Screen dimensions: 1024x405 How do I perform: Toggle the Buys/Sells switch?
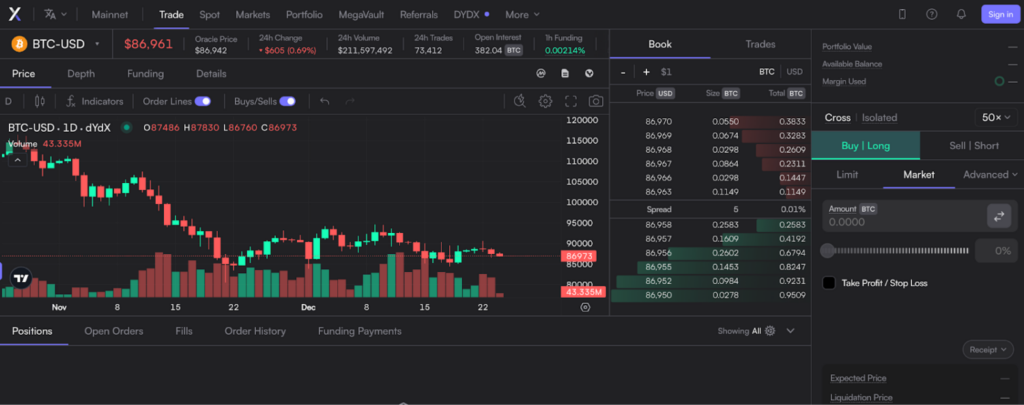pyautogui.click(x=287, y=101)
